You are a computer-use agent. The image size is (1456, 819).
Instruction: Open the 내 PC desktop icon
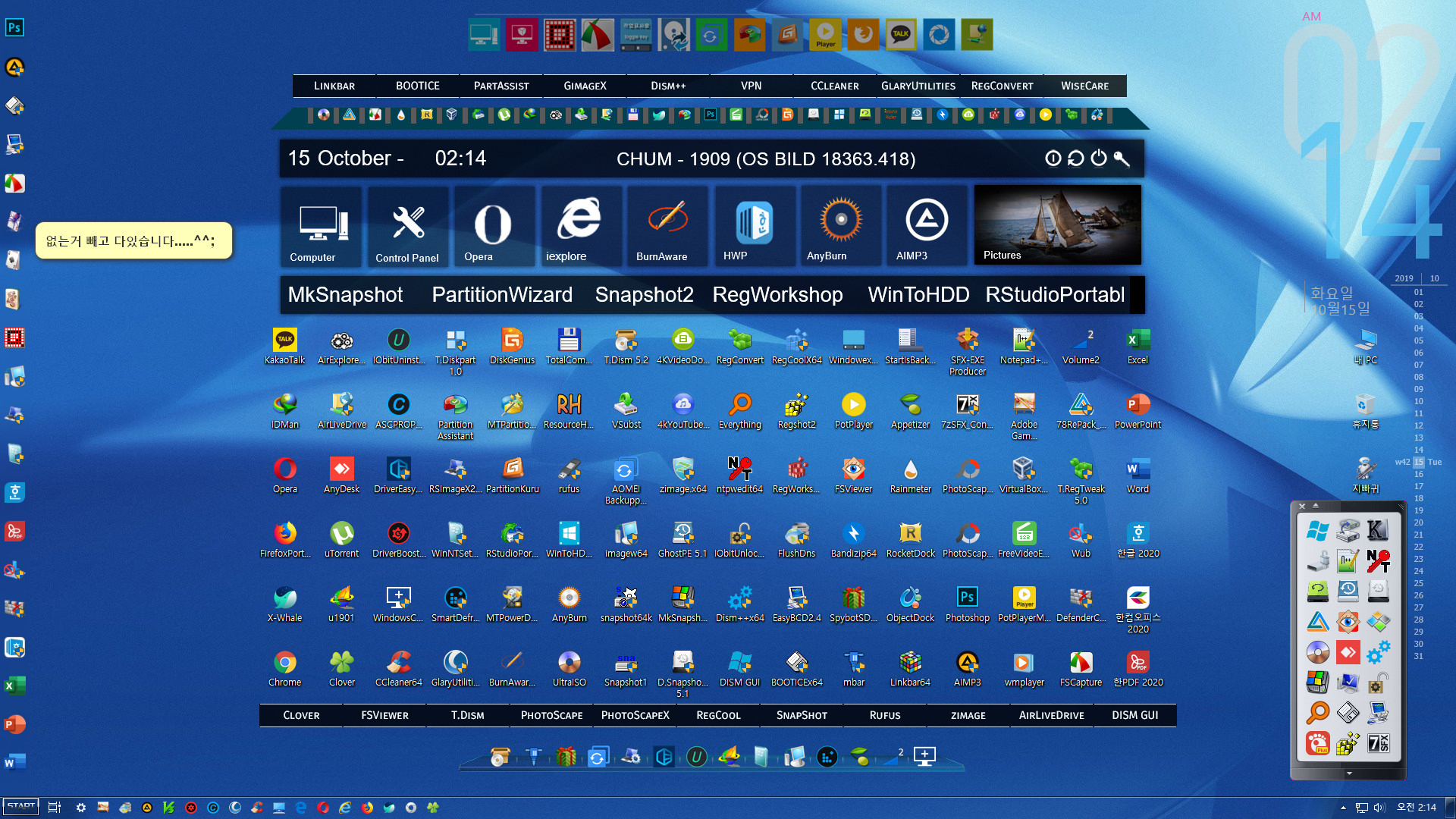pyautogui.click(x=1365, y=347)
